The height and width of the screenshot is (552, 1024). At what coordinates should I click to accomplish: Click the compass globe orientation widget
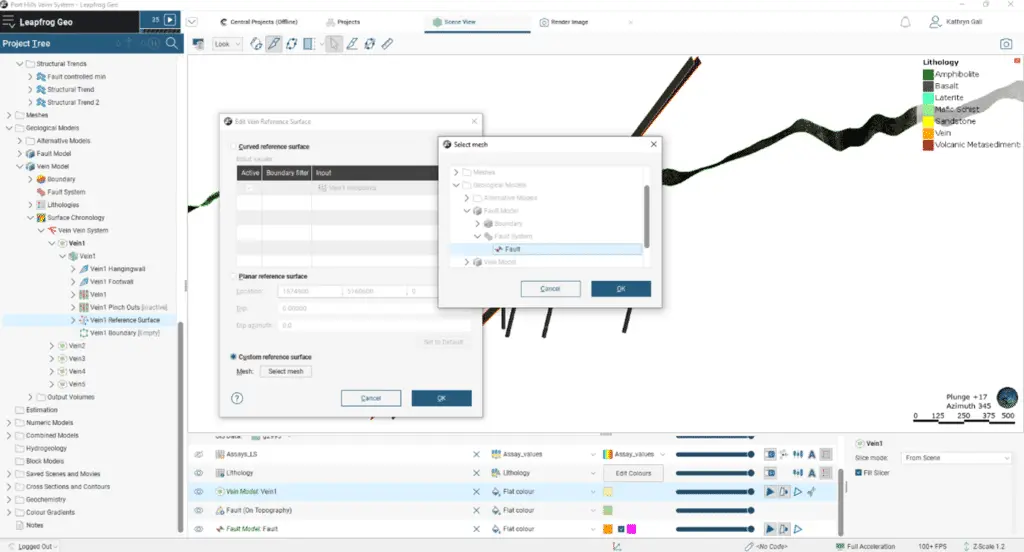(1007, 397)
